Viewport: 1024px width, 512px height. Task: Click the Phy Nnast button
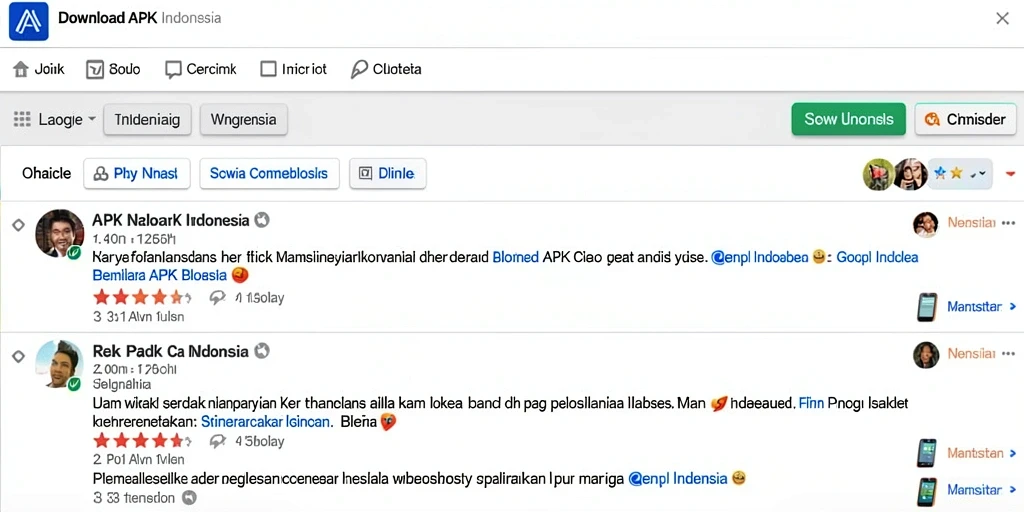point(136,174)
